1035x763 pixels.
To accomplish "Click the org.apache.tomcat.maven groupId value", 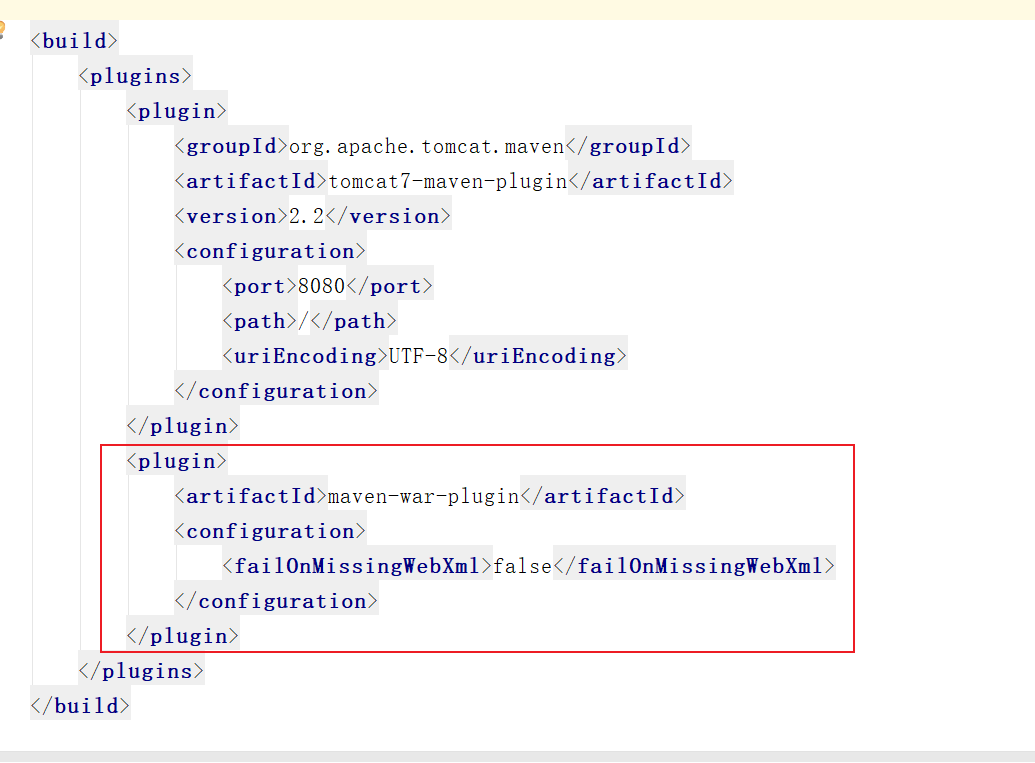I will 427,146.
